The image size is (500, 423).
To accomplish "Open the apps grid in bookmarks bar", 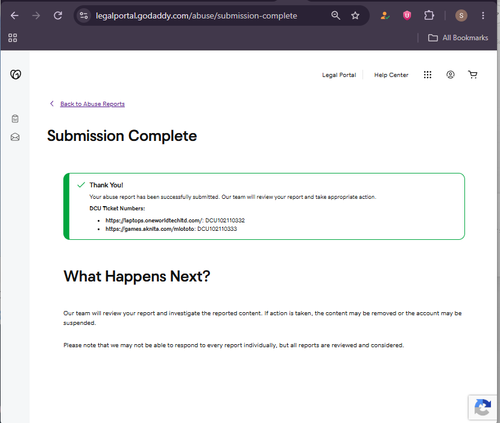I will pyautogui.click(x=13, y=38).
